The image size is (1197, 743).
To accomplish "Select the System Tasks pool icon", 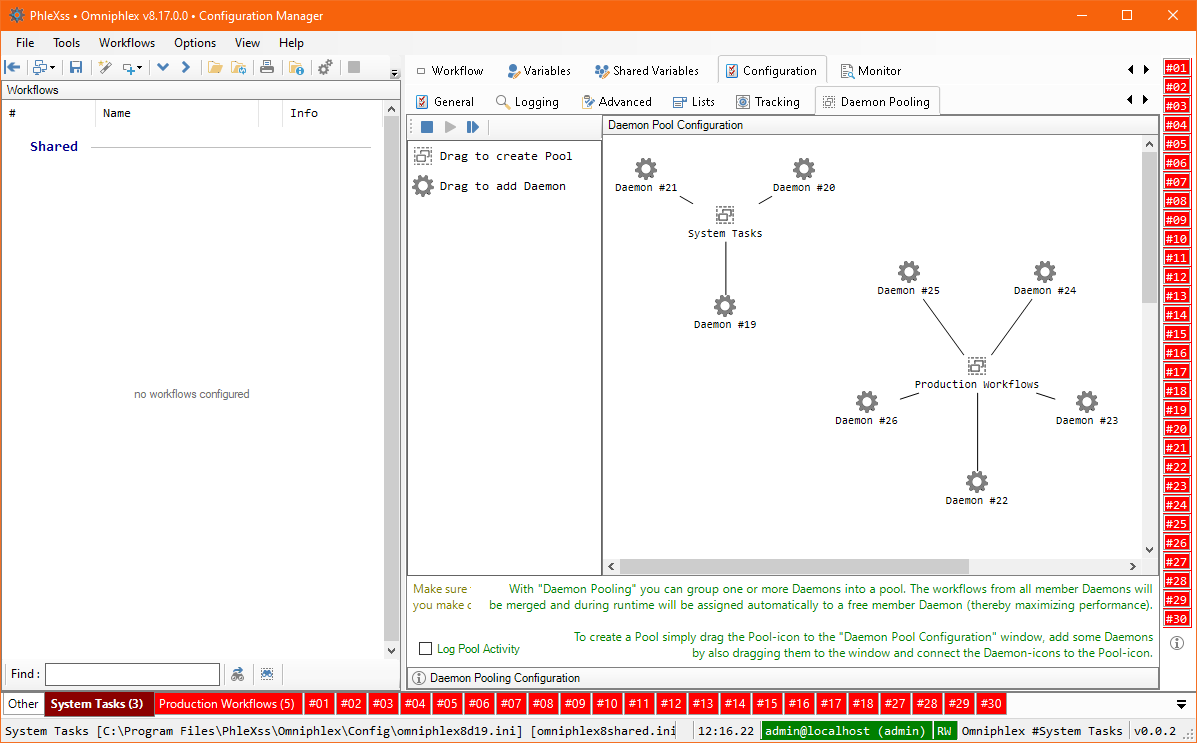I will pos(724,215).
